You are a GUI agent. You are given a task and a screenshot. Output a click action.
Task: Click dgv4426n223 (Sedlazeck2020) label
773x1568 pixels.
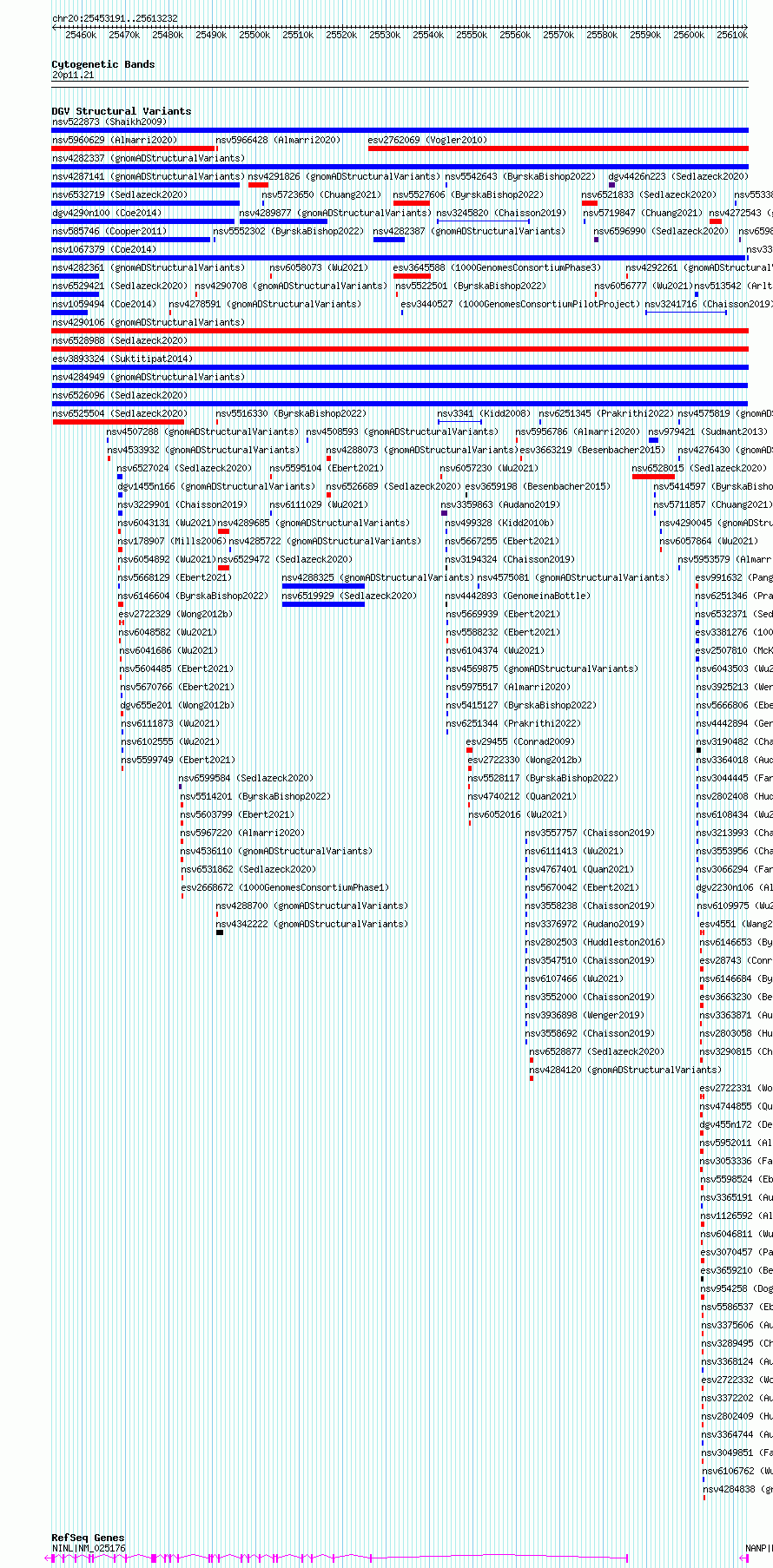click(x=677, y=176)
